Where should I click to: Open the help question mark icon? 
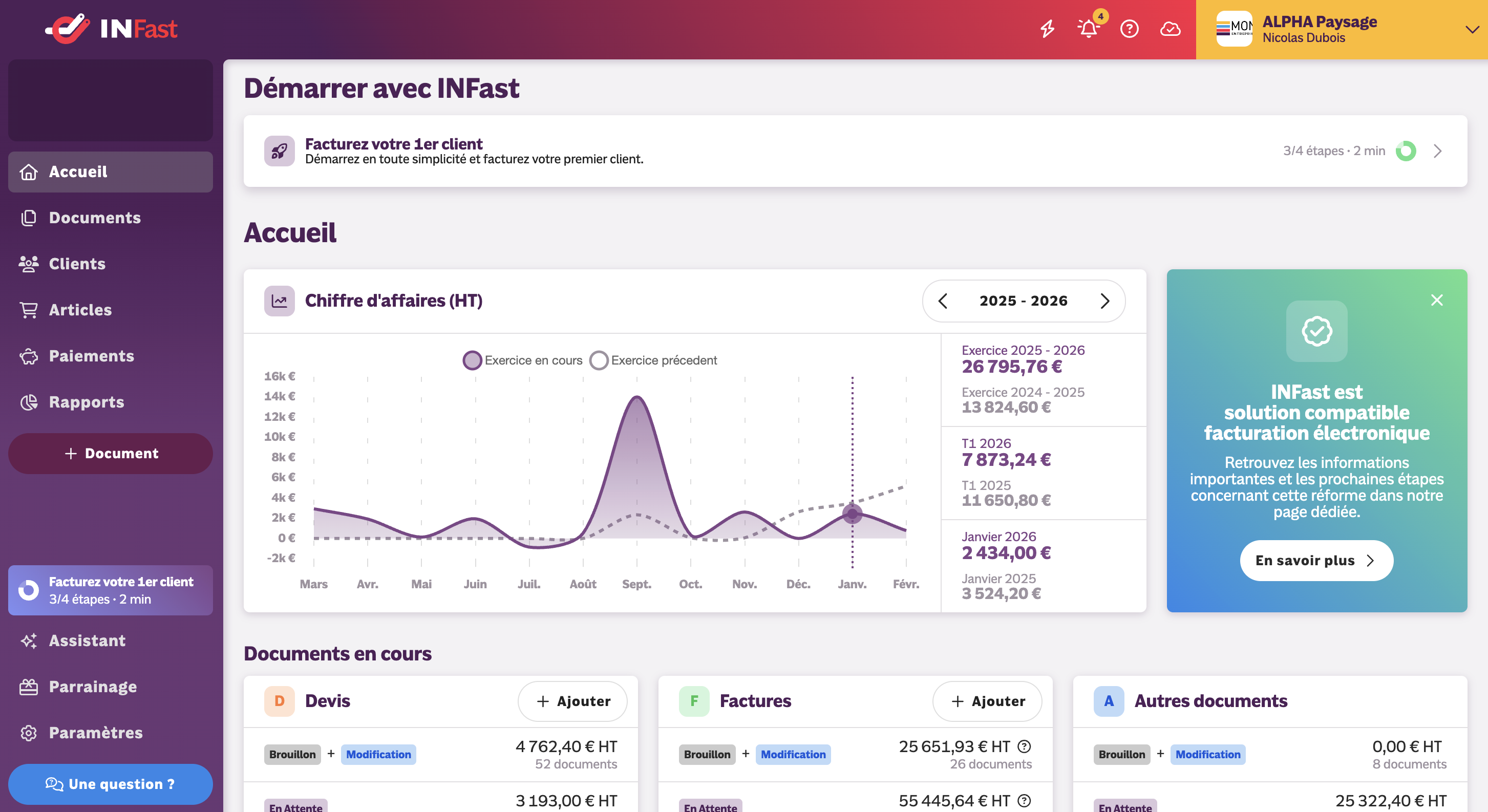[x=1129, y=28]
